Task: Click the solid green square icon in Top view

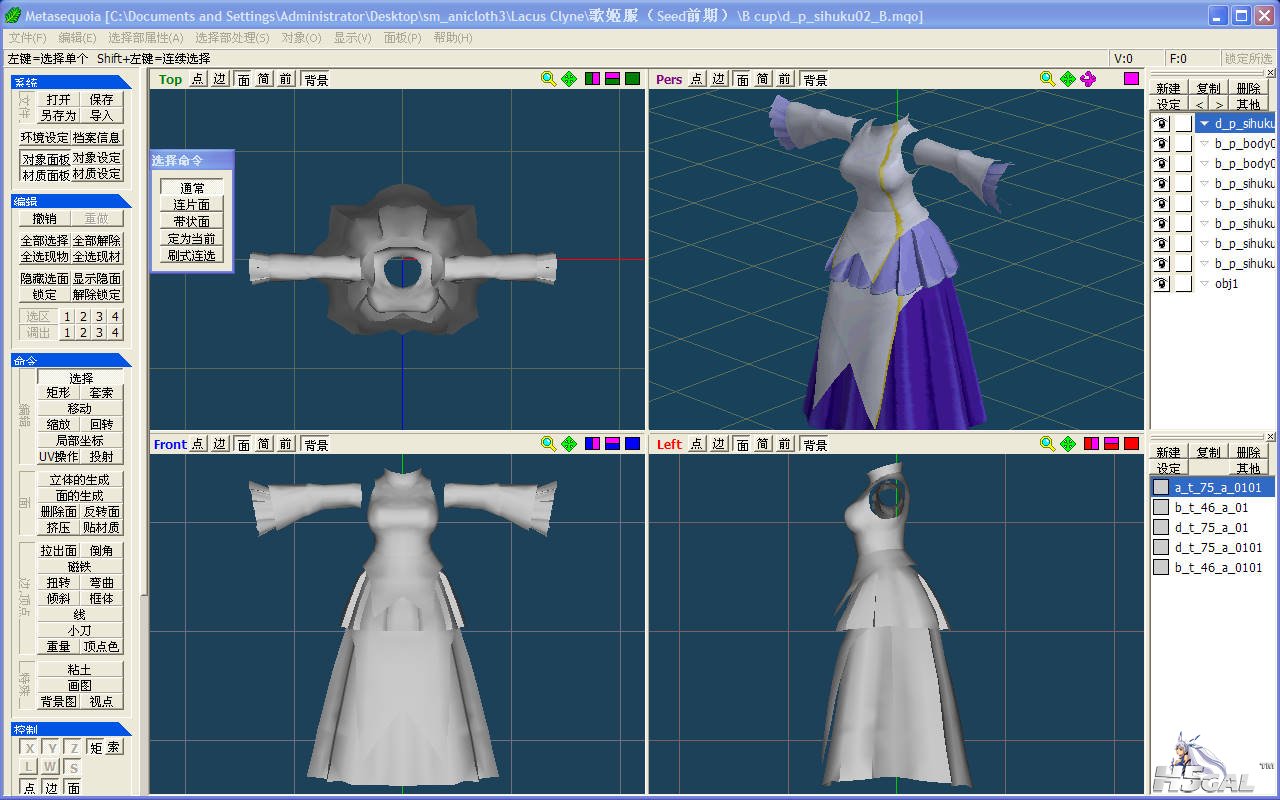Action: (632, 79)
